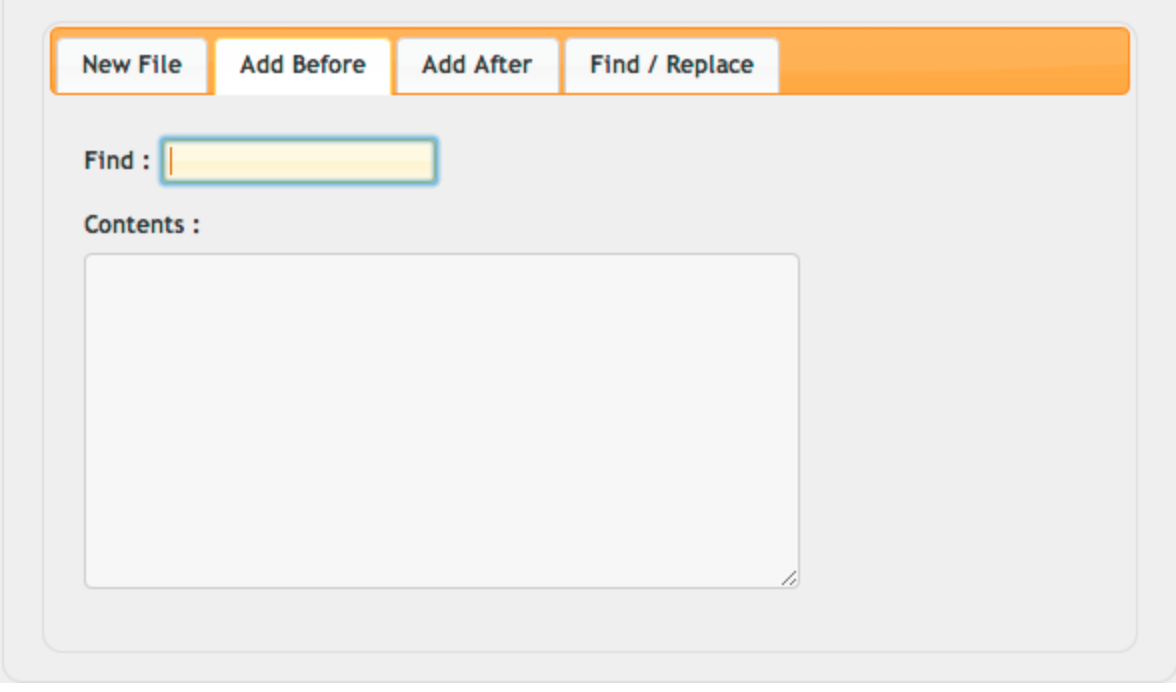The width and height of the screenshot is (1176, 692).
Task: Click blank panel area beside Contents box
Action: pyautogui.click(x=966, y=420)
